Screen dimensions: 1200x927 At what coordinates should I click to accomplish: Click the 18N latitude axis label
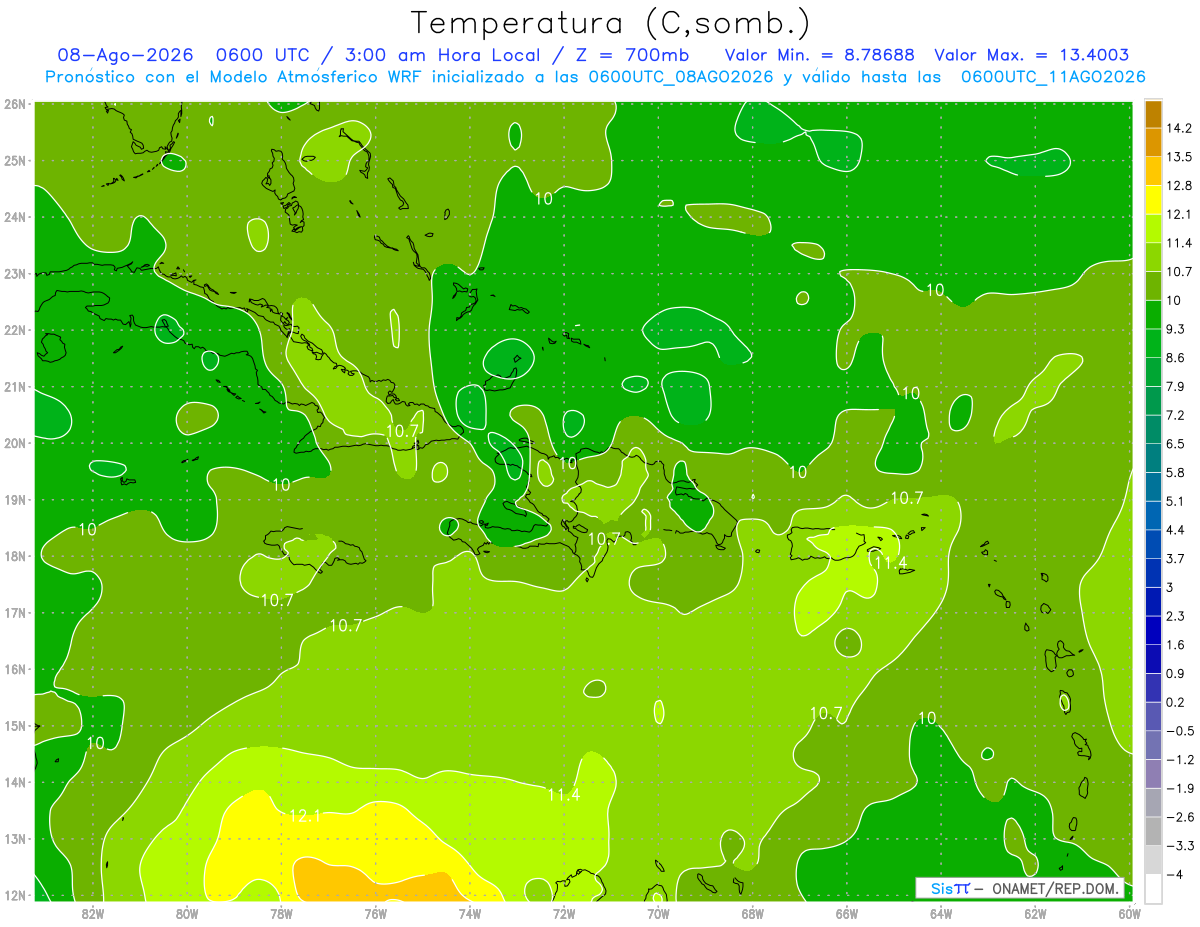[x=15, y=556]
